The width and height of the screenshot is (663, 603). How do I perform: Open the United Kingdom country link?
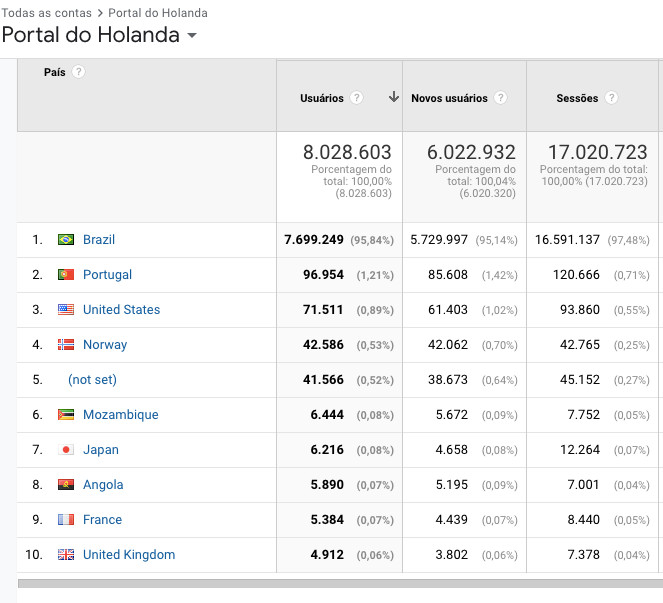129,555
